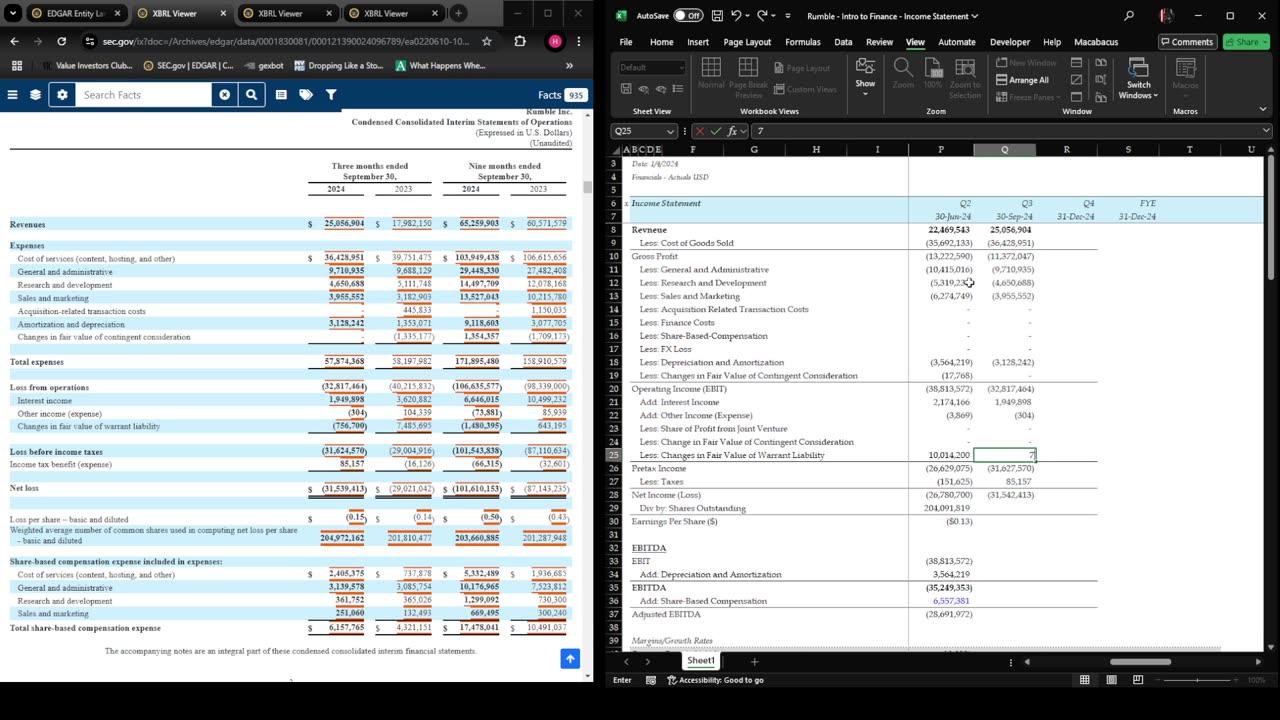Open the data list icon in XBRL toolbar
This screenshot has height=720, width=1280.
[x=281, y=94]
